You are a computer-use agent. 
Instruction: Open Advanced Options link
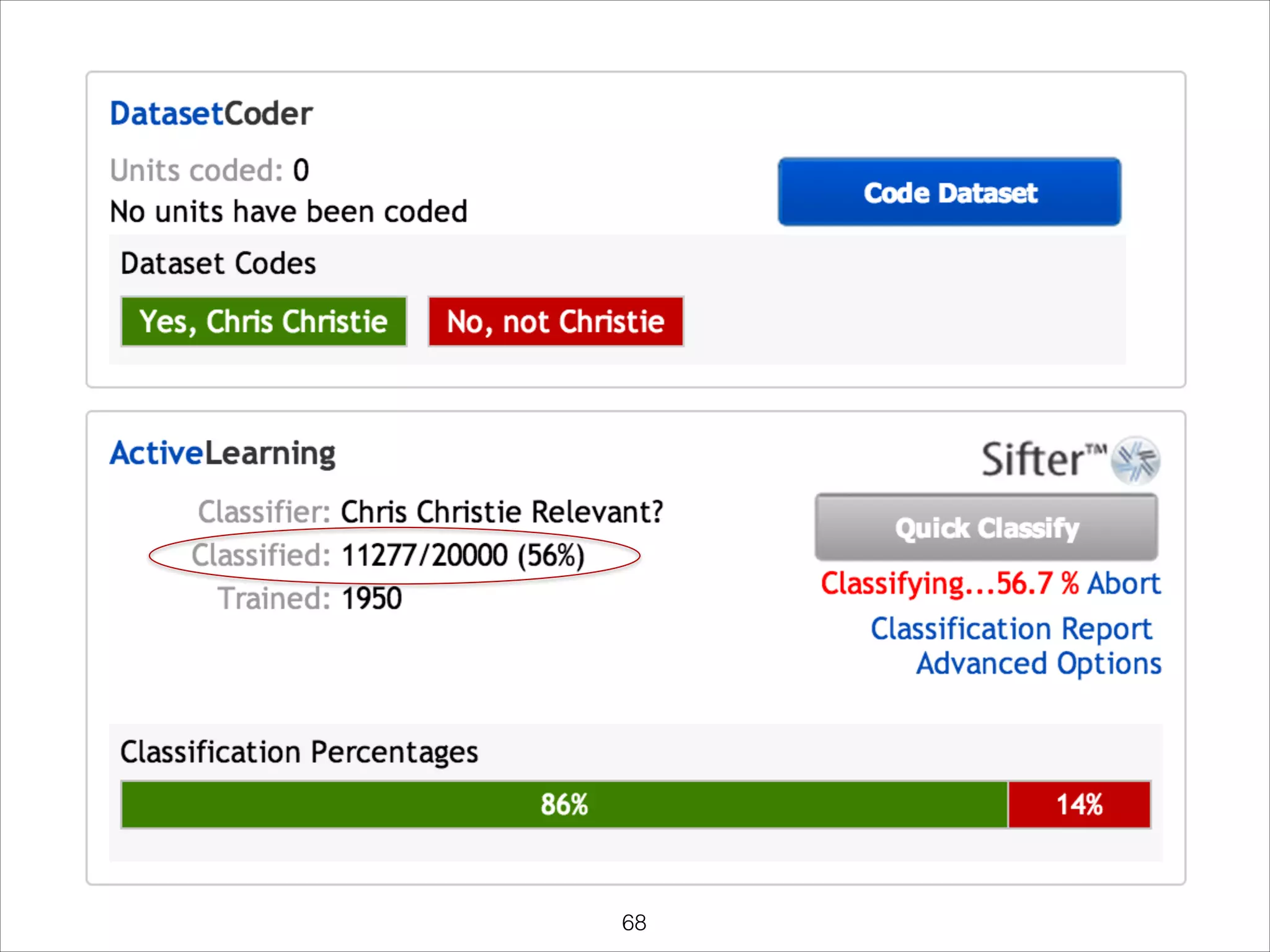(1039, 664)
